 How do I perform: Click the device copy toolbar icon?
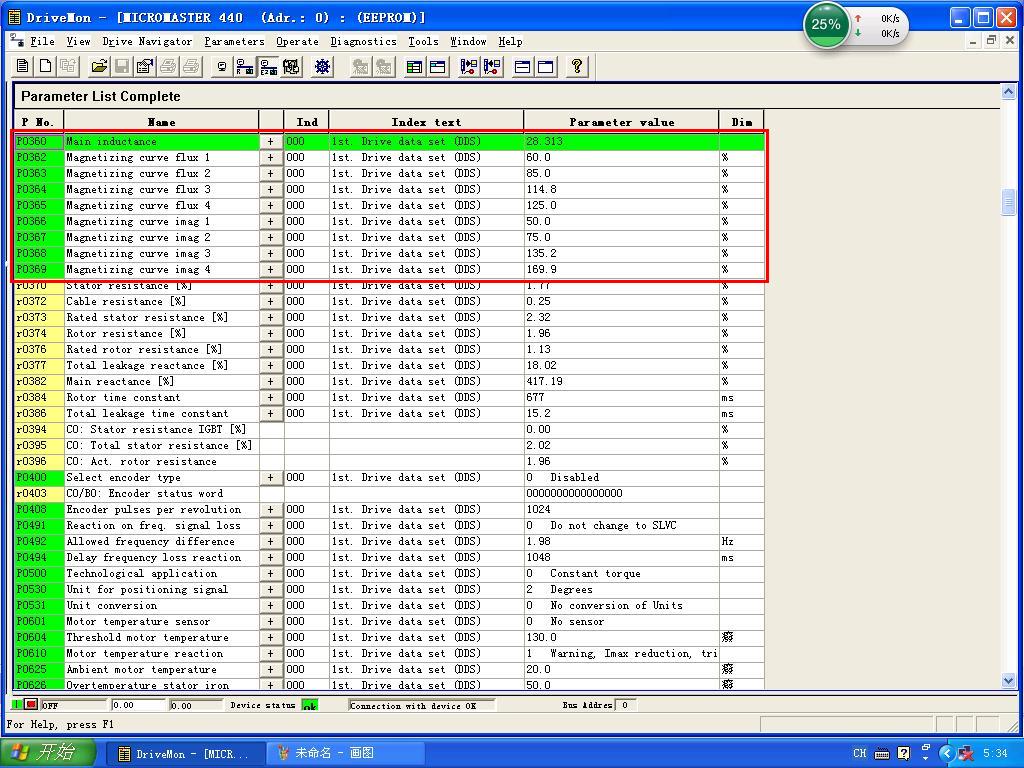291,66
